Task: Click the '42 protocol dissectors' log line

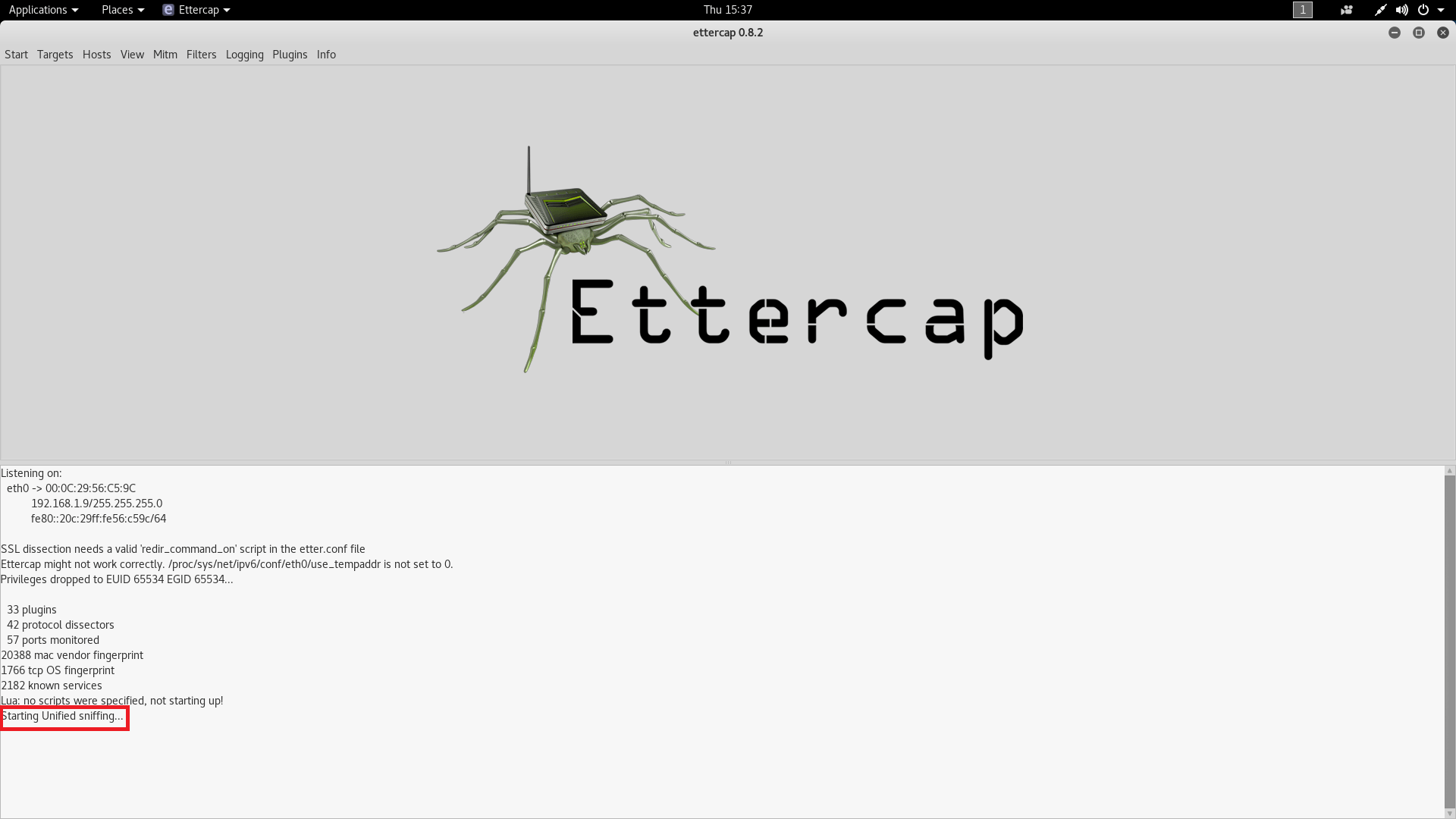Action: tap(61, 625)
